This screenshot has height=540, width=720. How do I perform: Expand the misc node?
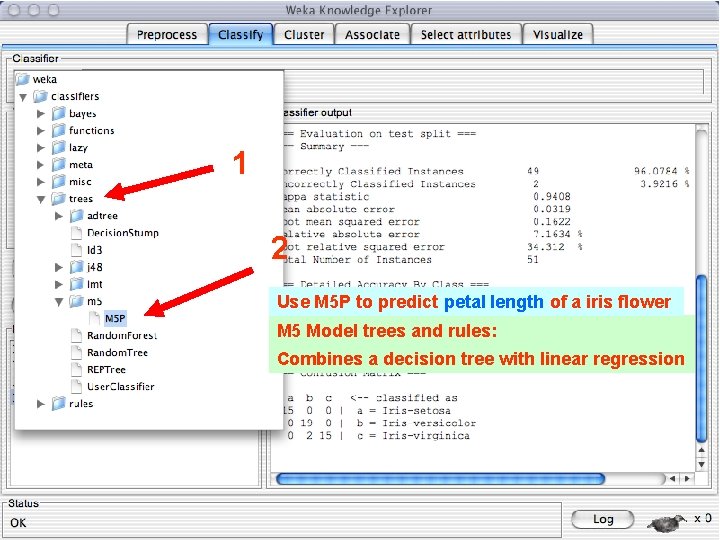[x=41, y=182]
